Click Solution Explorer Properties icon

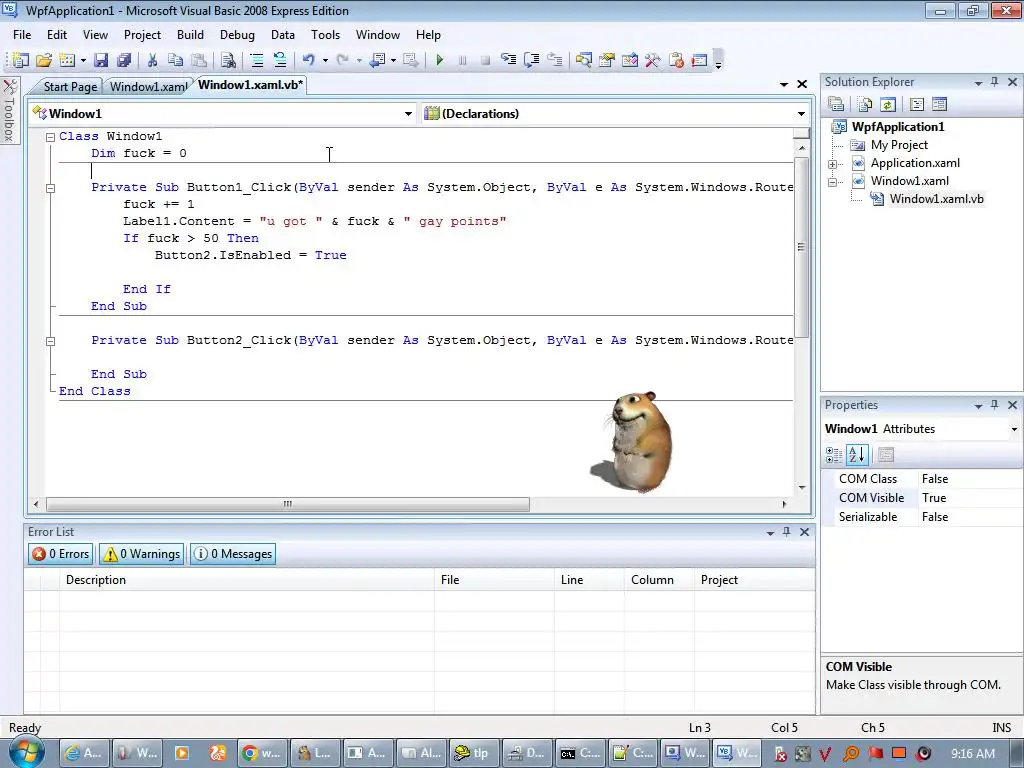(836, 104)
